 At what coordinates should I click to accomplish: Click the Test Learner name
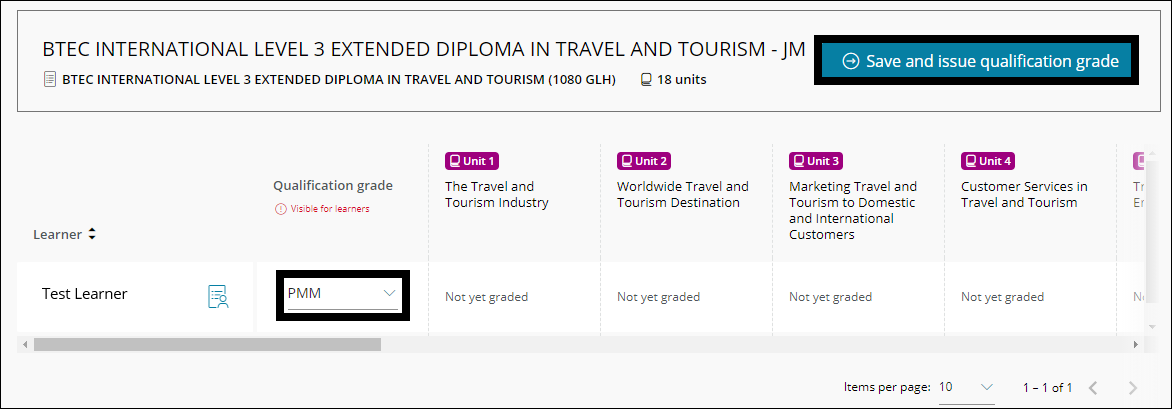84,294
